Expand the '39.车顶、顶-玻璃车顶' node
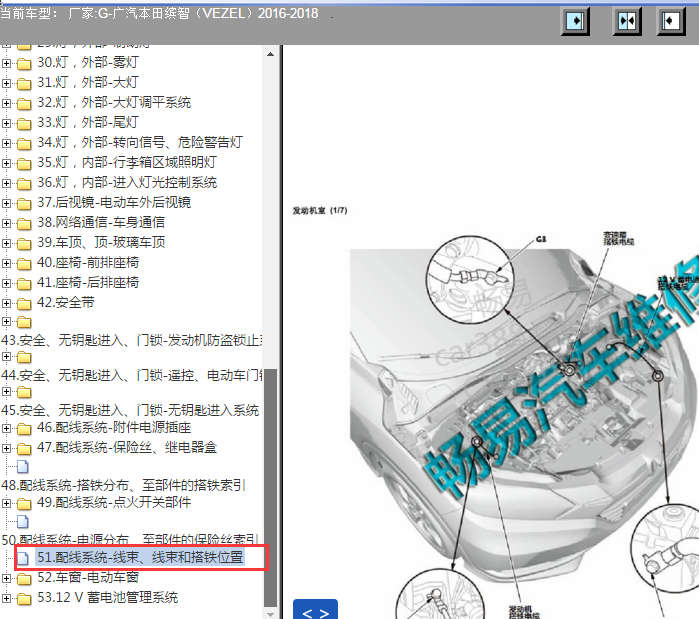 (6, 243)
